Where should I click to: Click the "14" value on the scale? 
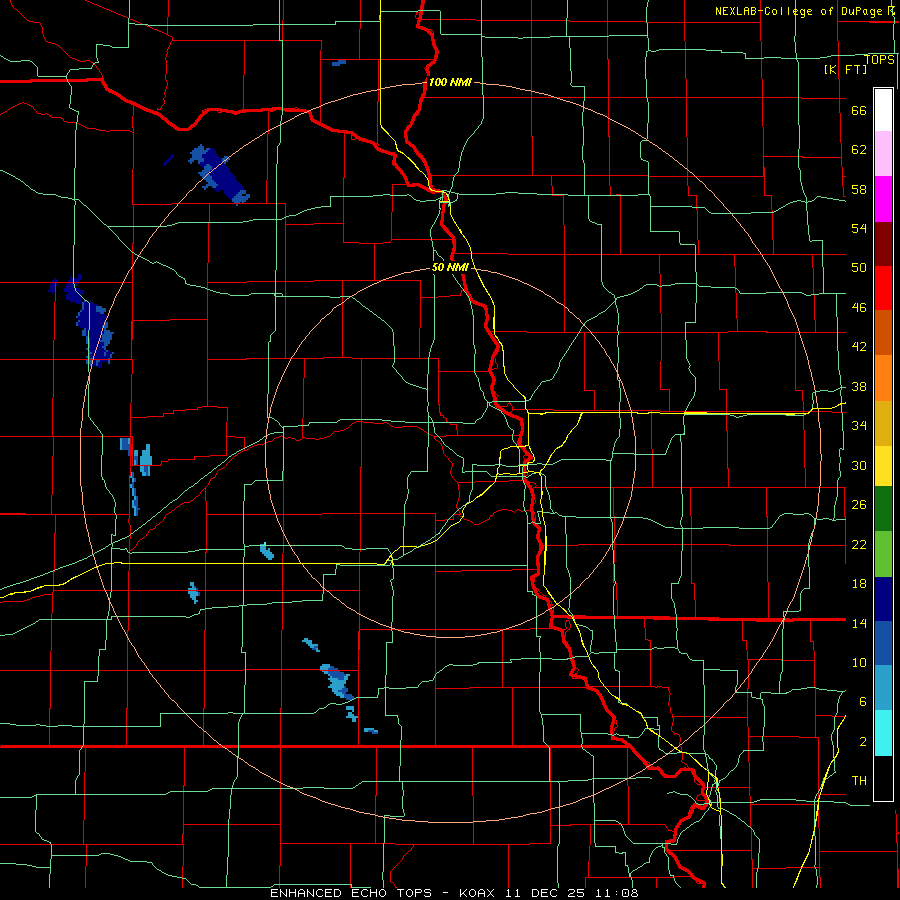pos(859,623)
